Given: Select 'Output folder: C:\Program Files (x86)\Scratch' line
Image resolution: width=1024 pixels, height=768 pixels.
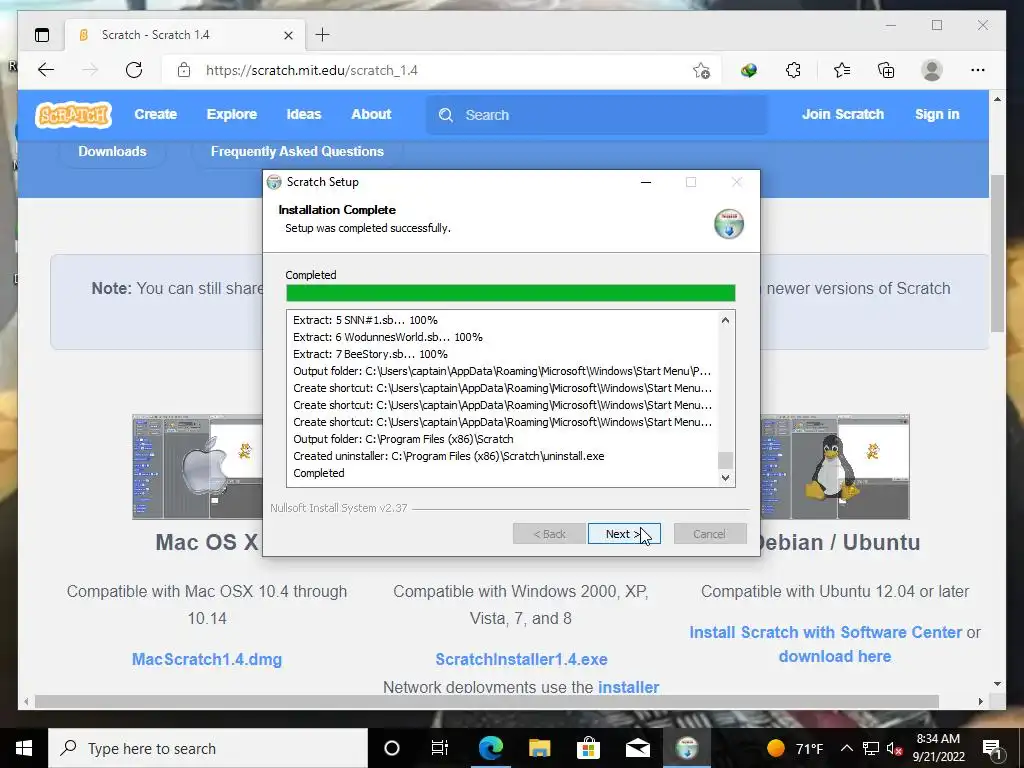Looking at the screenshot, I should (403, 439).
